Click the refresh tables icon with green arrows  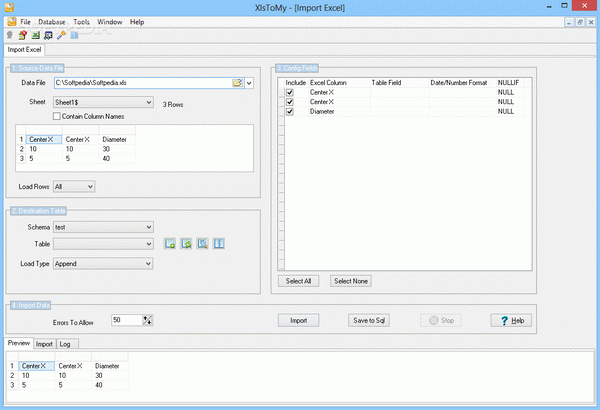pos(186,243)
